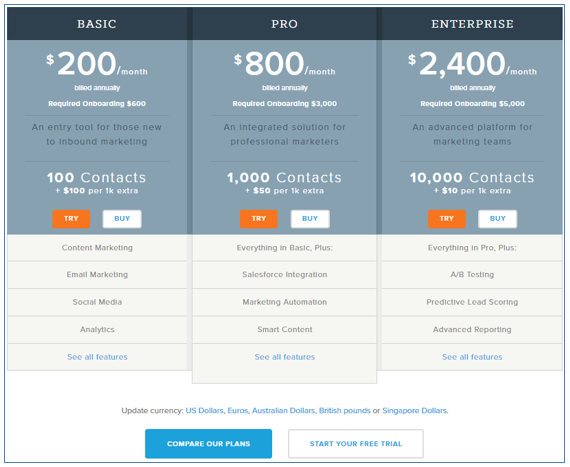Select the PRO plan header
The height and width of the screenshot is (467, 570).
pos(285,24)
